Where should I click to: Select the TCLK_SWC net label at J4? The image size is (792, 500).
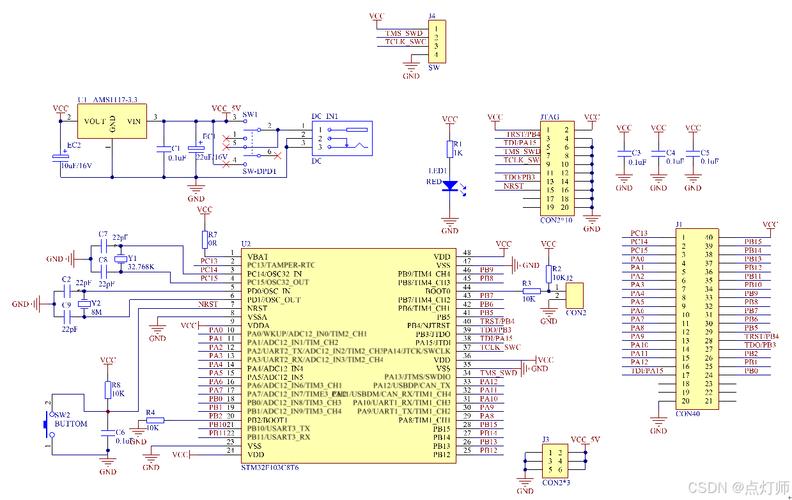[x=406, y=42]
